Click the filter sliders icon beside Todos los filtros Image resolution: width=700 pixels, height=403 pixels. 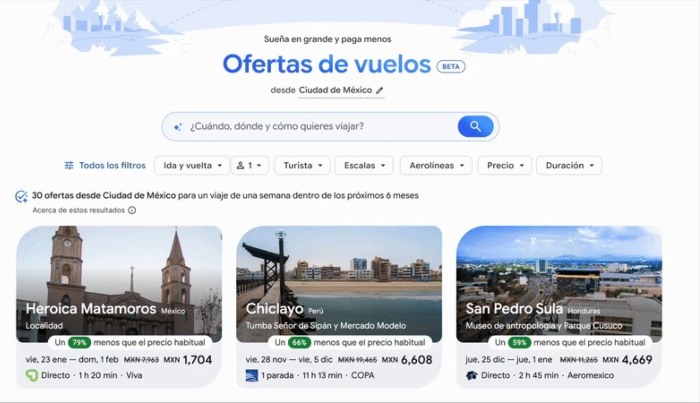coord(69,165)
